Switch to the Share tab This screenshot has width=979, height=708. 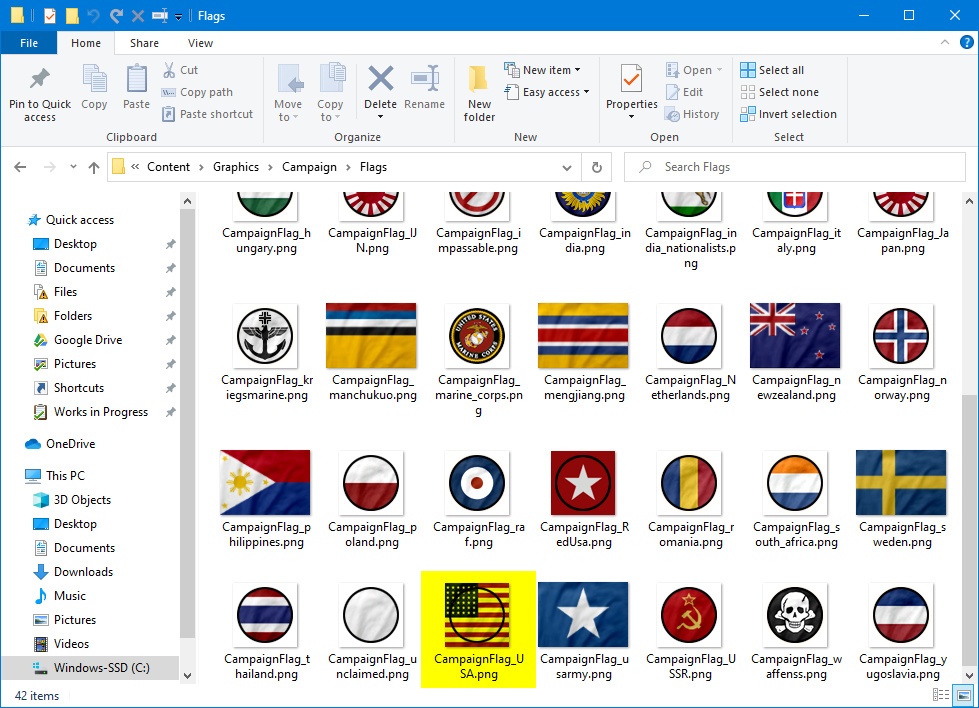tap(144, 43)
